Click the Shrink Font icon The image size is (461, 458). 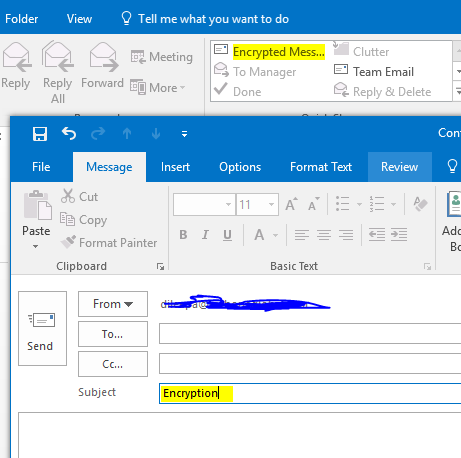coord(313,204)
